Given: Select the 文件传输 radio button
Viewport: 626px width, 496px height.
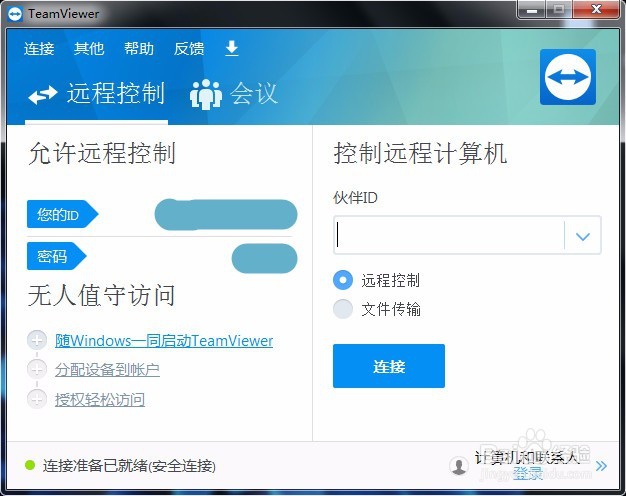Looking at the screenshot, I should point(343,309).
